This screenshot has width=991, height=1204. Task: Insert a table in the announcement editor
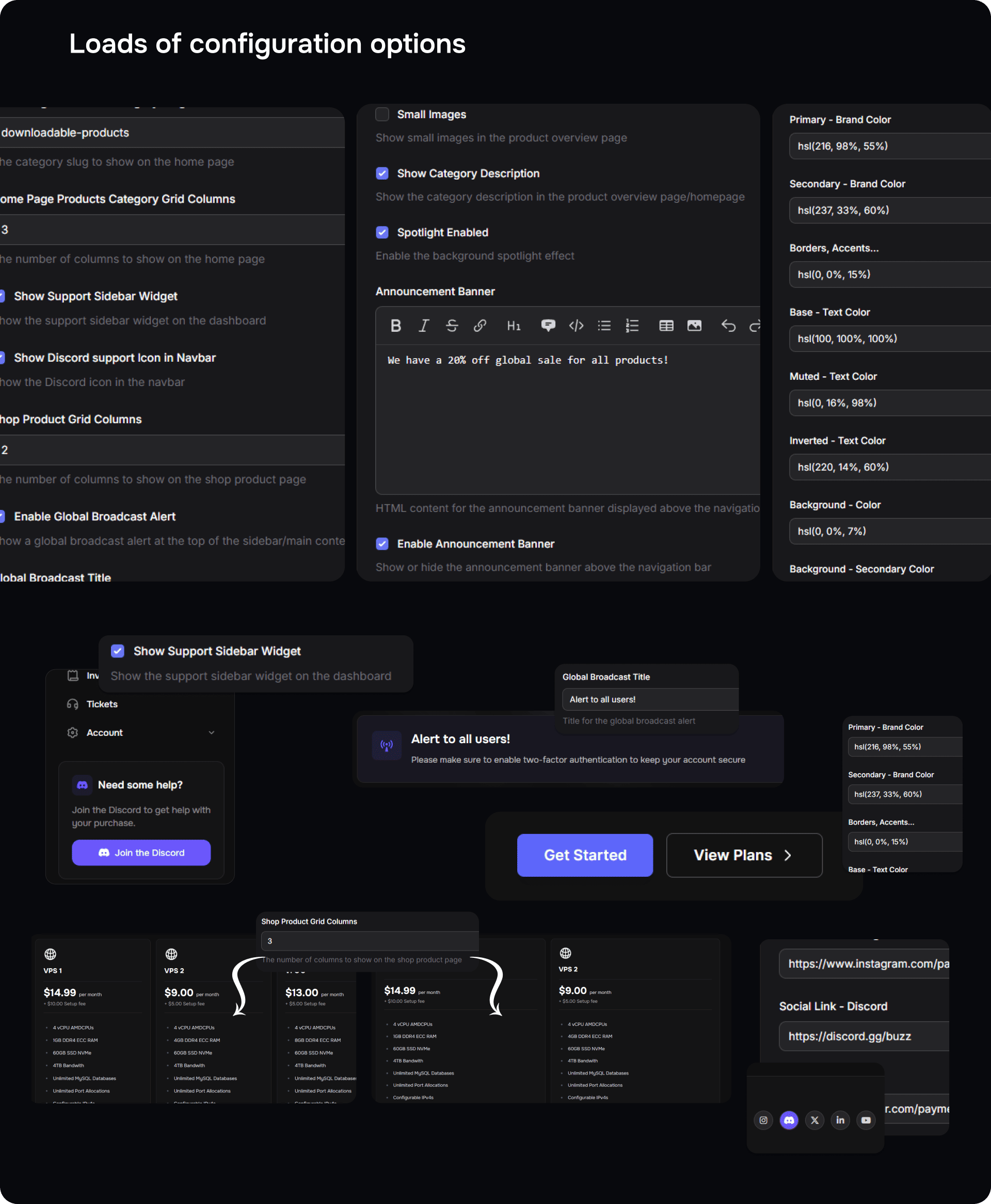(x=666, y=326)
